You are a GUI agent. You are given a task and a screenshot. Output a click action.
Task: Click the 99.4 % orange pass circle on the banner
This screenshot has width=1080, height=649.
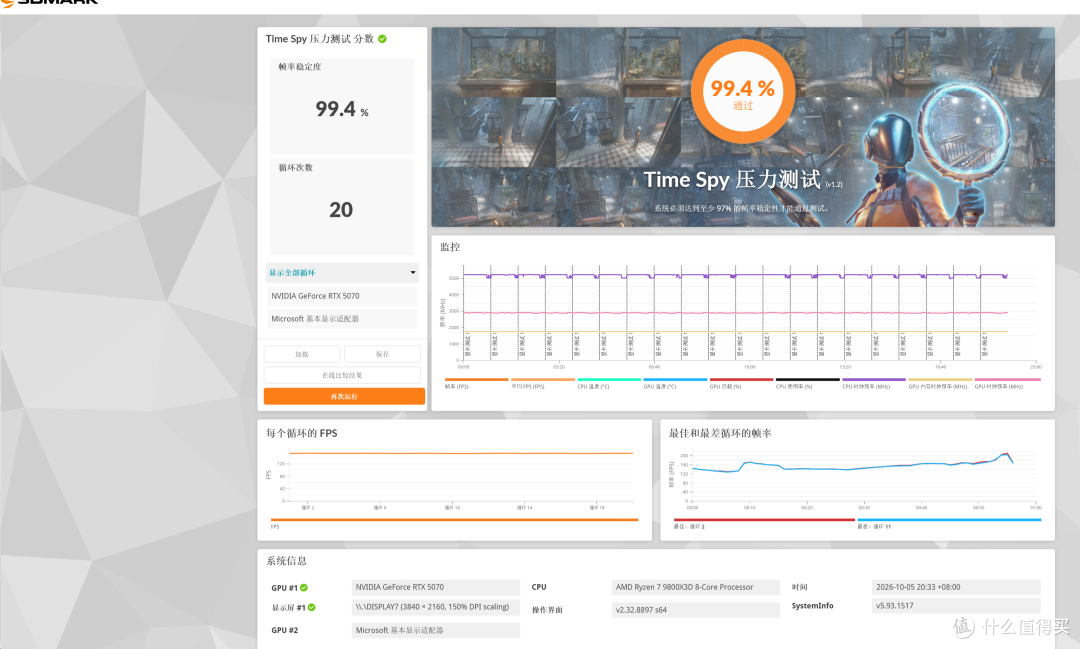coord(742,92)
